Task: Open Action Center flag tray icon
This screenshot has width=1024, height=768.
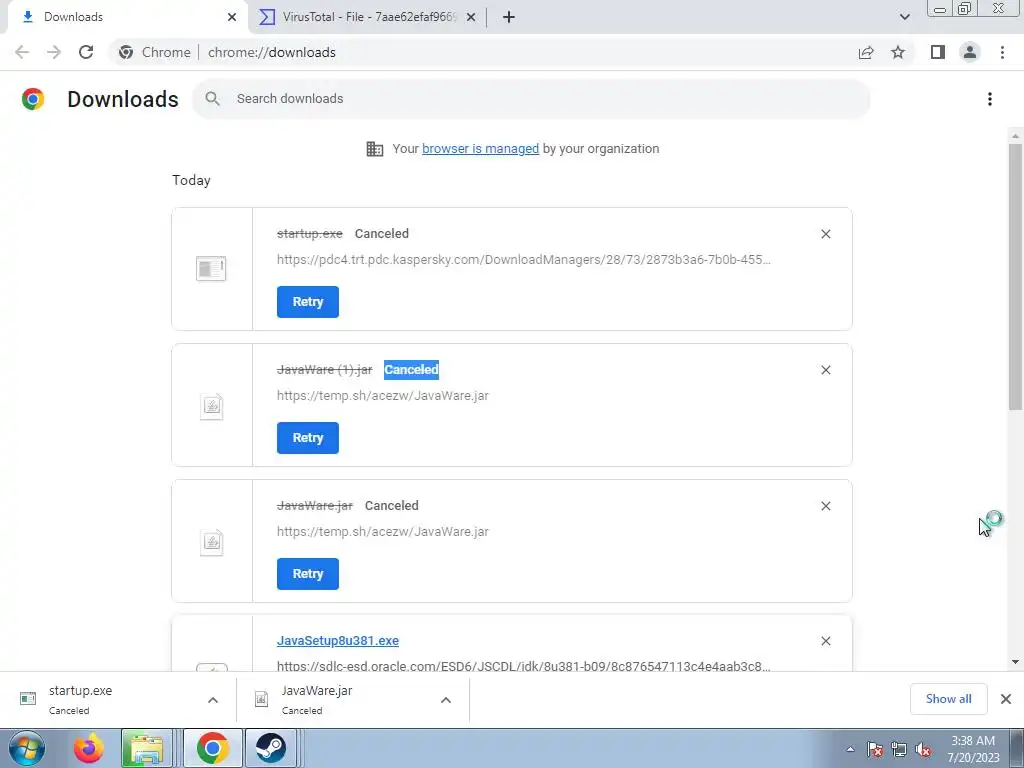Action: coord(875,750)
